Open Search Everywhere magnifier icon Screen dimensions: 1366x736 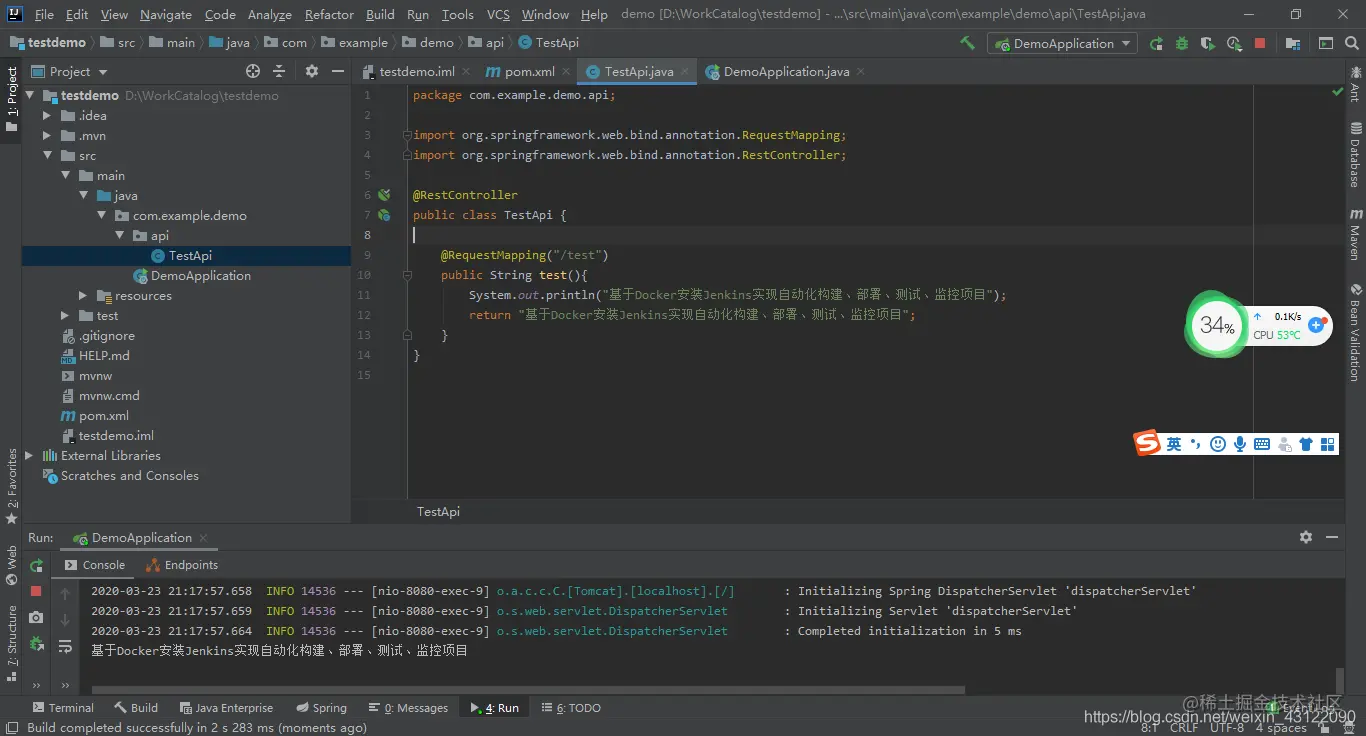pos(1352,43)
